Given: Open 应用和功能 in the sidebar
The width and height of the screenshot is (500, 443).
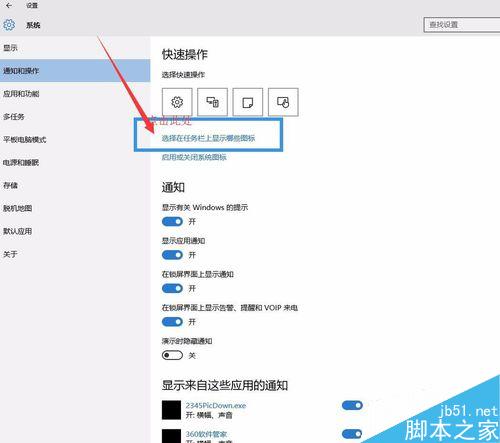Looking at the screenshot, I should [75, 94].
